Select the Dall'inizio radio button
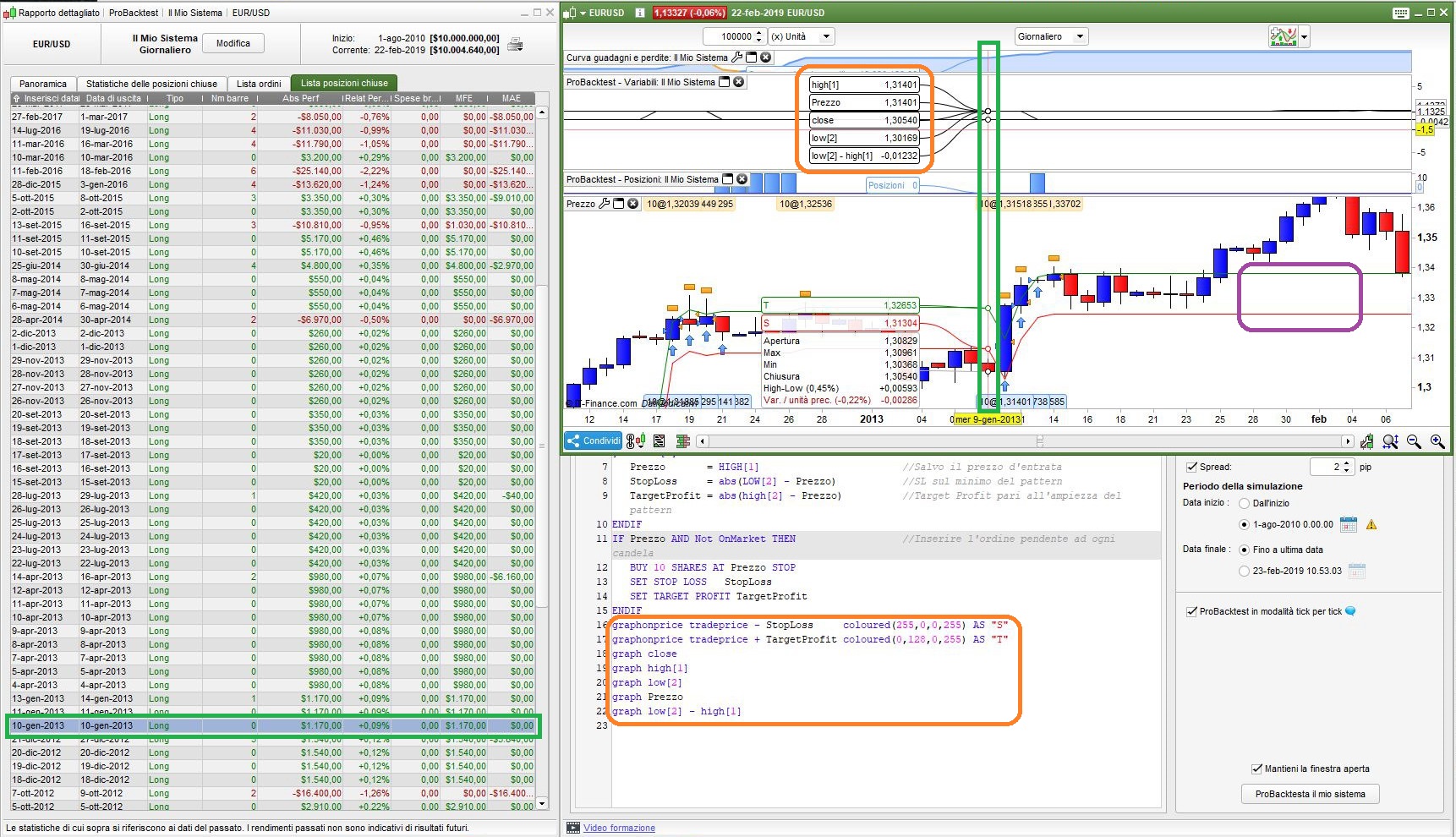1456x837 pixels. click(1244, 503)
